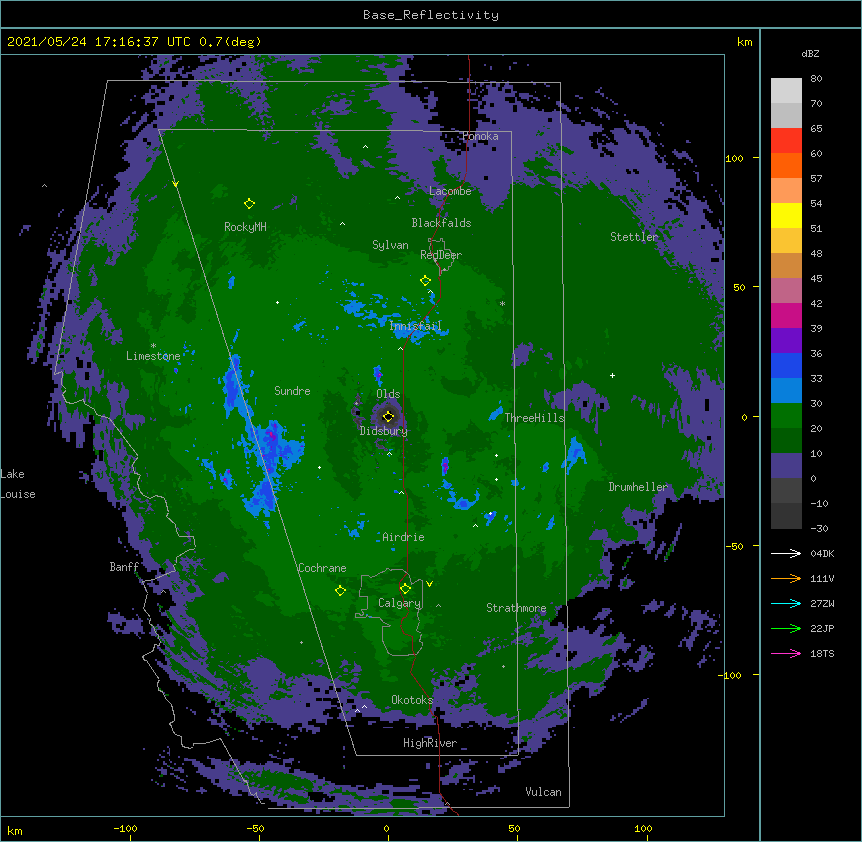
Task: Click the Airdrie town label
Action: tap(403, 537)
